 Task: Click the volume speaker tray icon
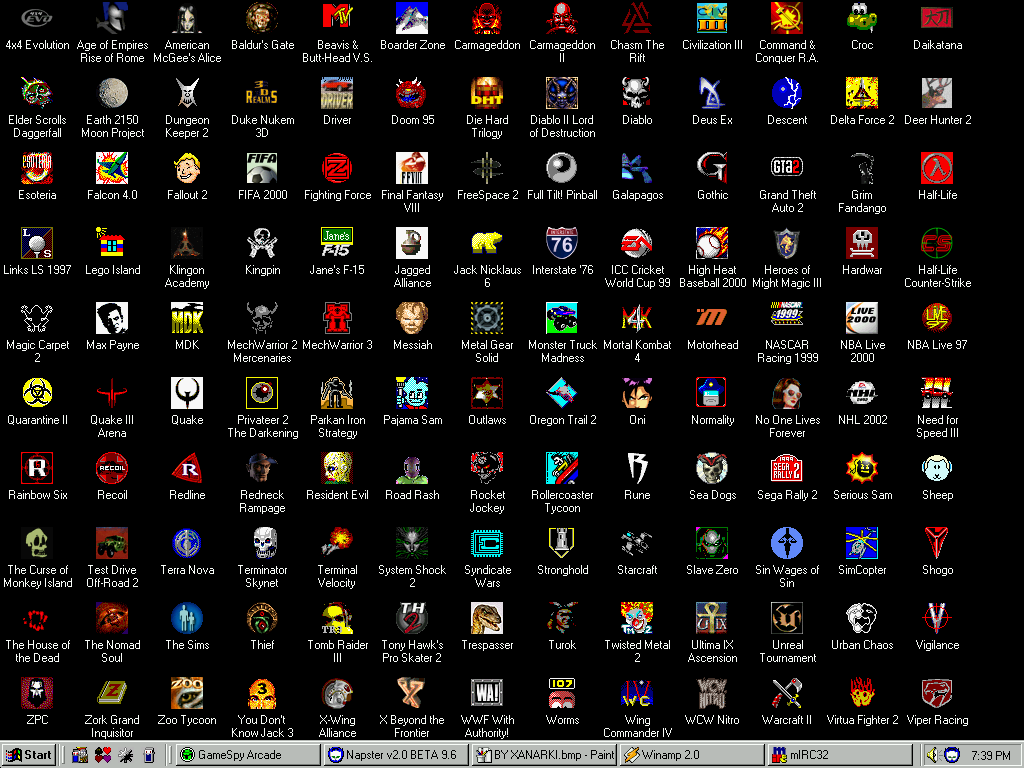click(933, 755)
